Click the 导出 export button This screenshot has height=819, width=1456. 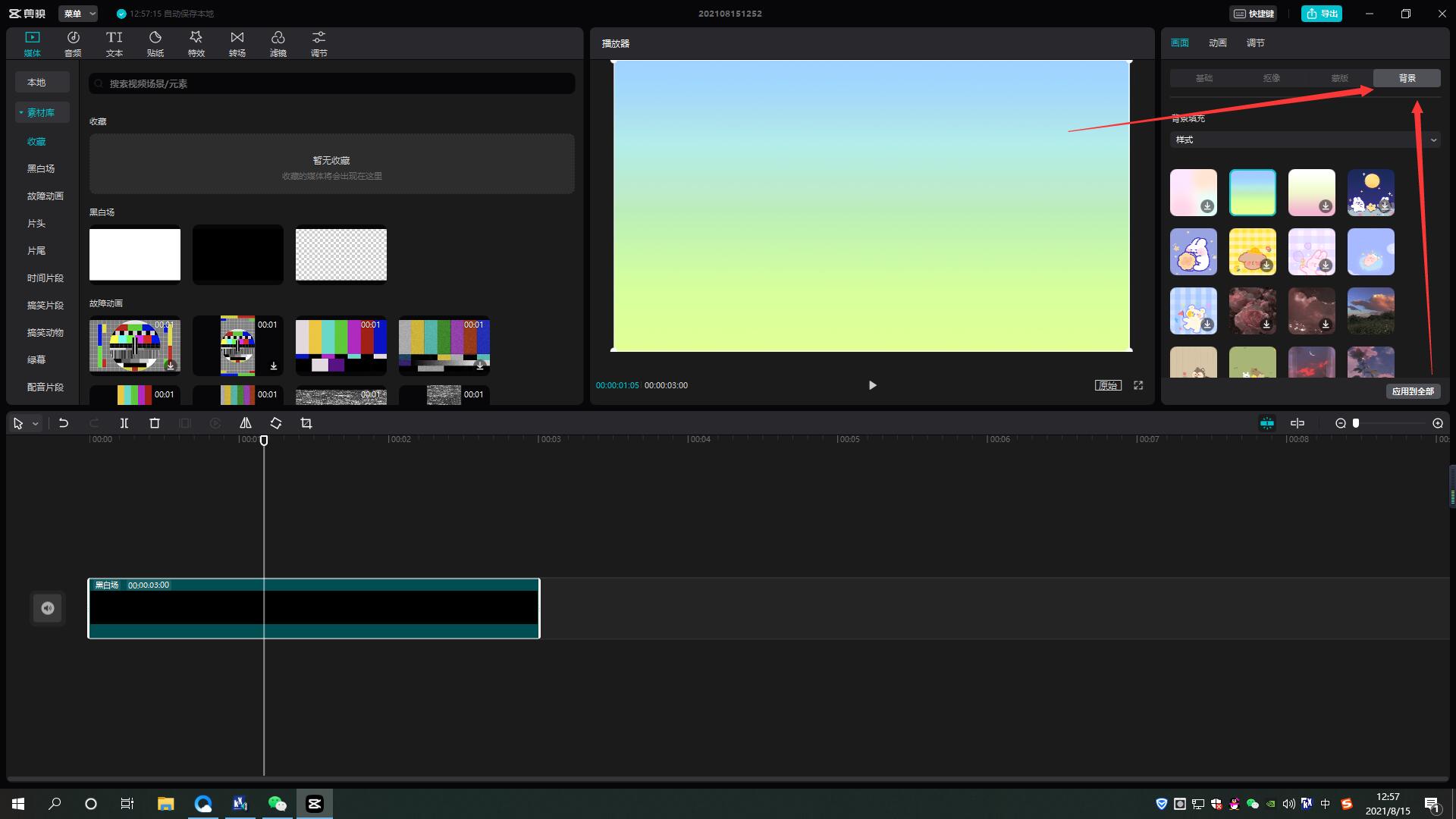click(1322, 14)
